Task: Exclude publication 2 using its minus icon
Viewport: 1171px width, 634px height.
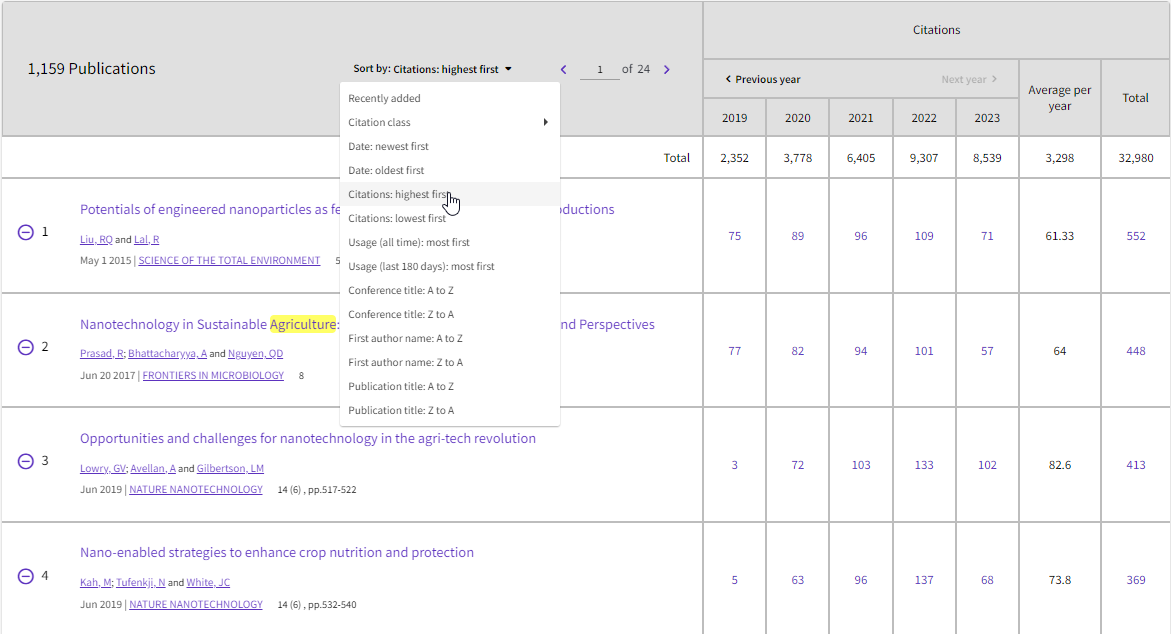Action: (25, 347)
